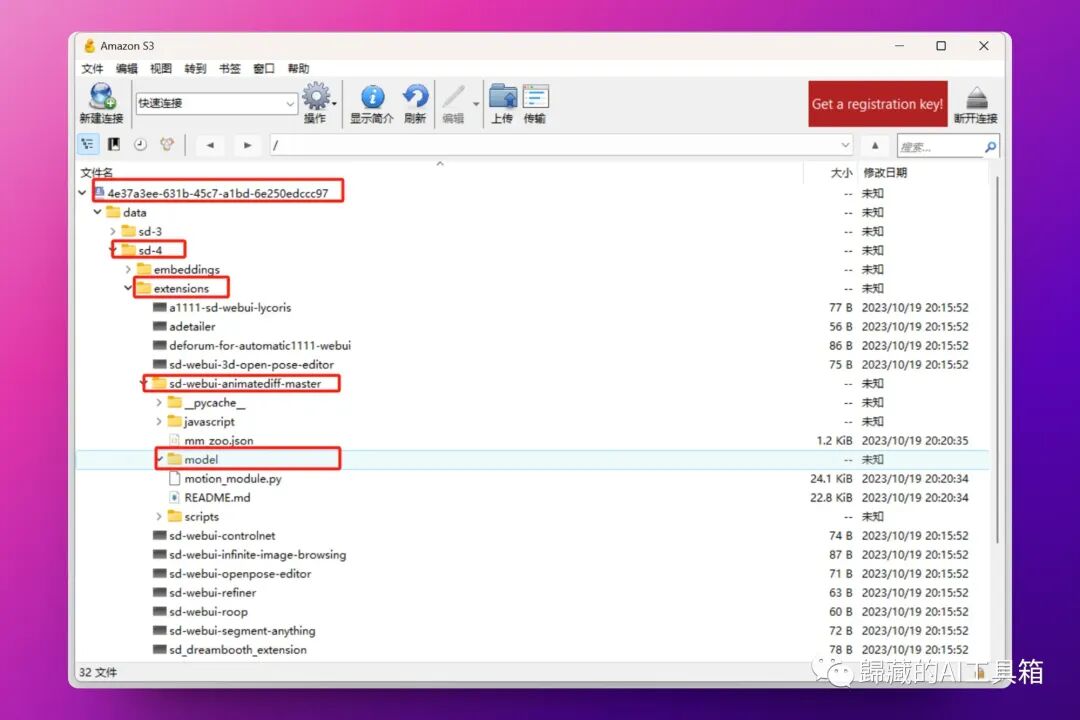Toggle the bookmarks view button
The width and height of the screenshot is (1080, 720).
114,144
